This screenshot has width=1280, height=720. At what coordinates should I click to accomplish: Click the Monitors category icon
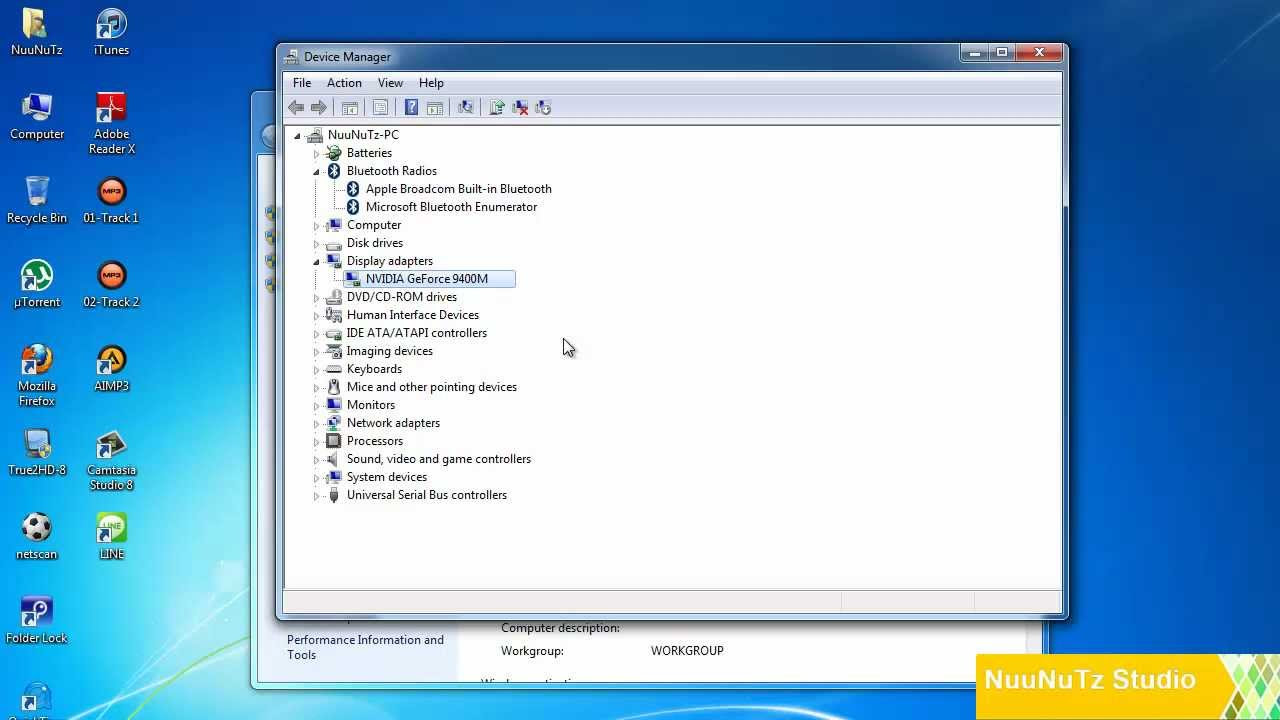pos(334,405)
